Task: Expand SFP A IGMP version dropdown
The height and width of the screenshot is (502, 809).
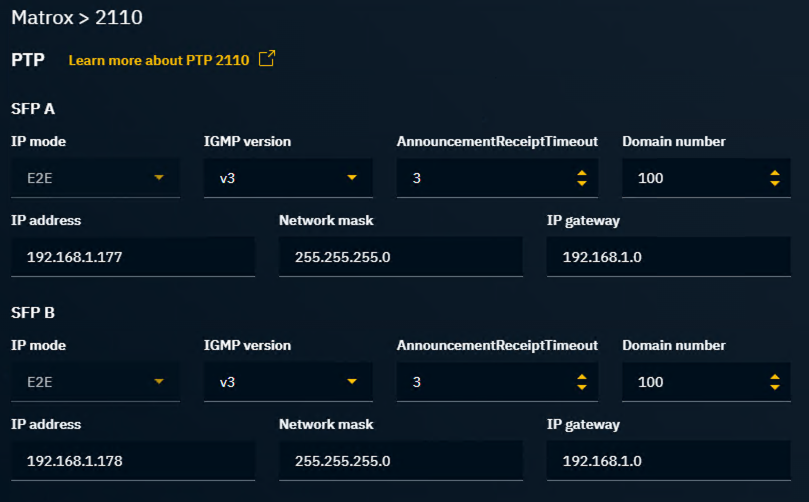Action: (288, 178)
